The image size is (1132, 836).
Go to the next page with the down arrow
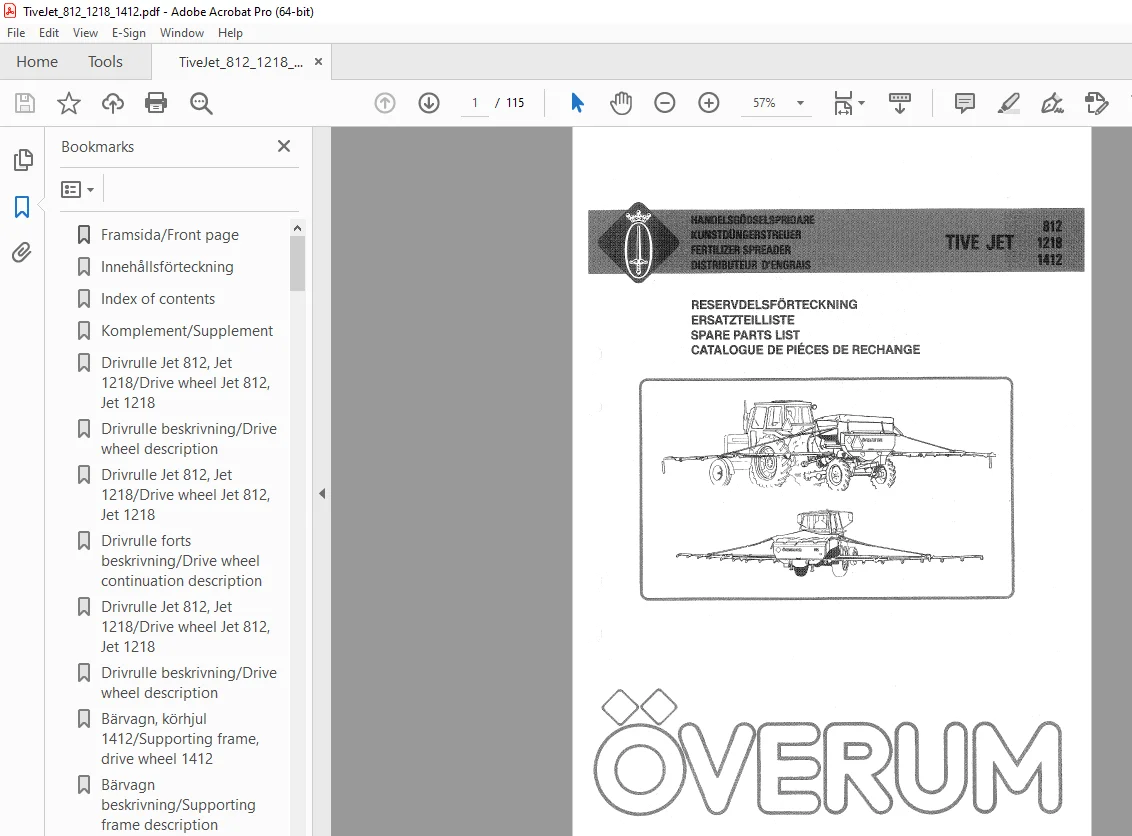[429, 103]
